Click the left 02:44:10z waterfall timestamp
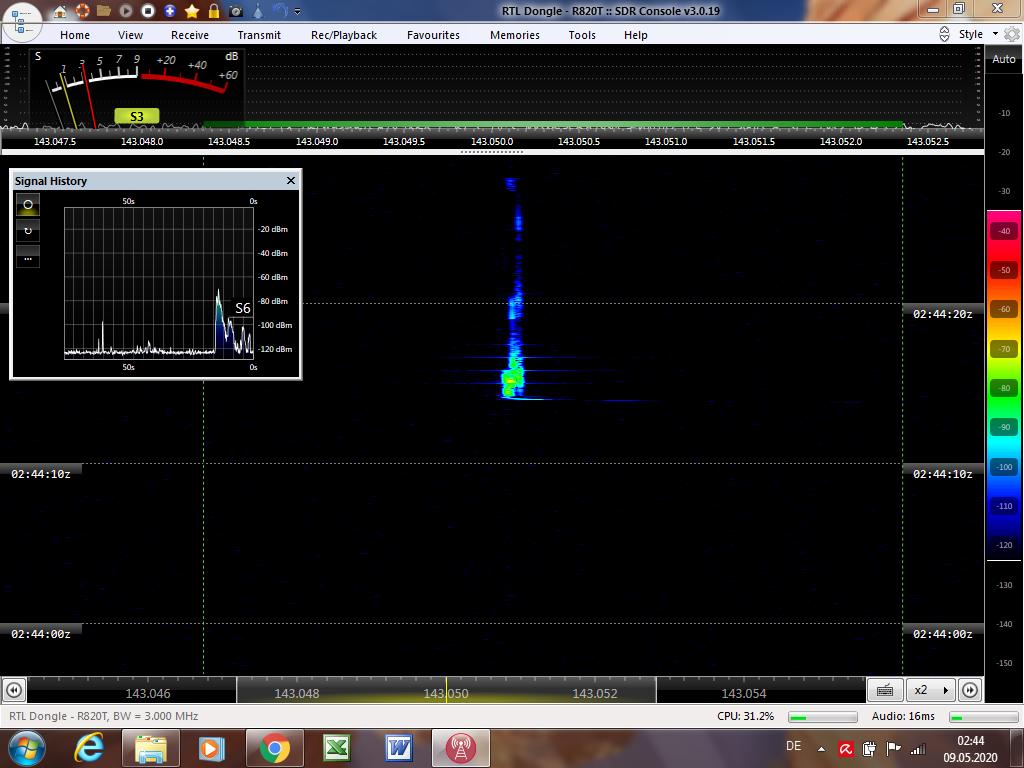 click(x=40, y=474)
